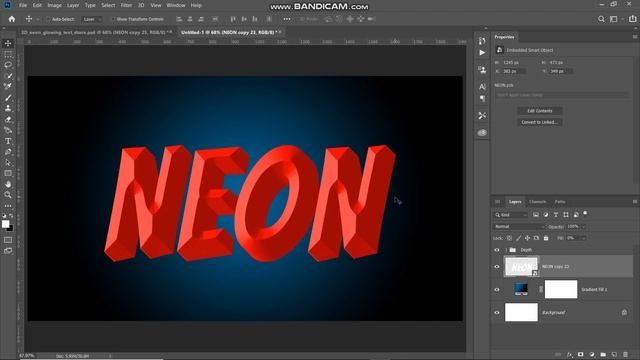Image resolution: width=640 pixels, height=360 pixels.
Task: Hide the Gradient Fill 1 layer
Action: pos(497,290)
